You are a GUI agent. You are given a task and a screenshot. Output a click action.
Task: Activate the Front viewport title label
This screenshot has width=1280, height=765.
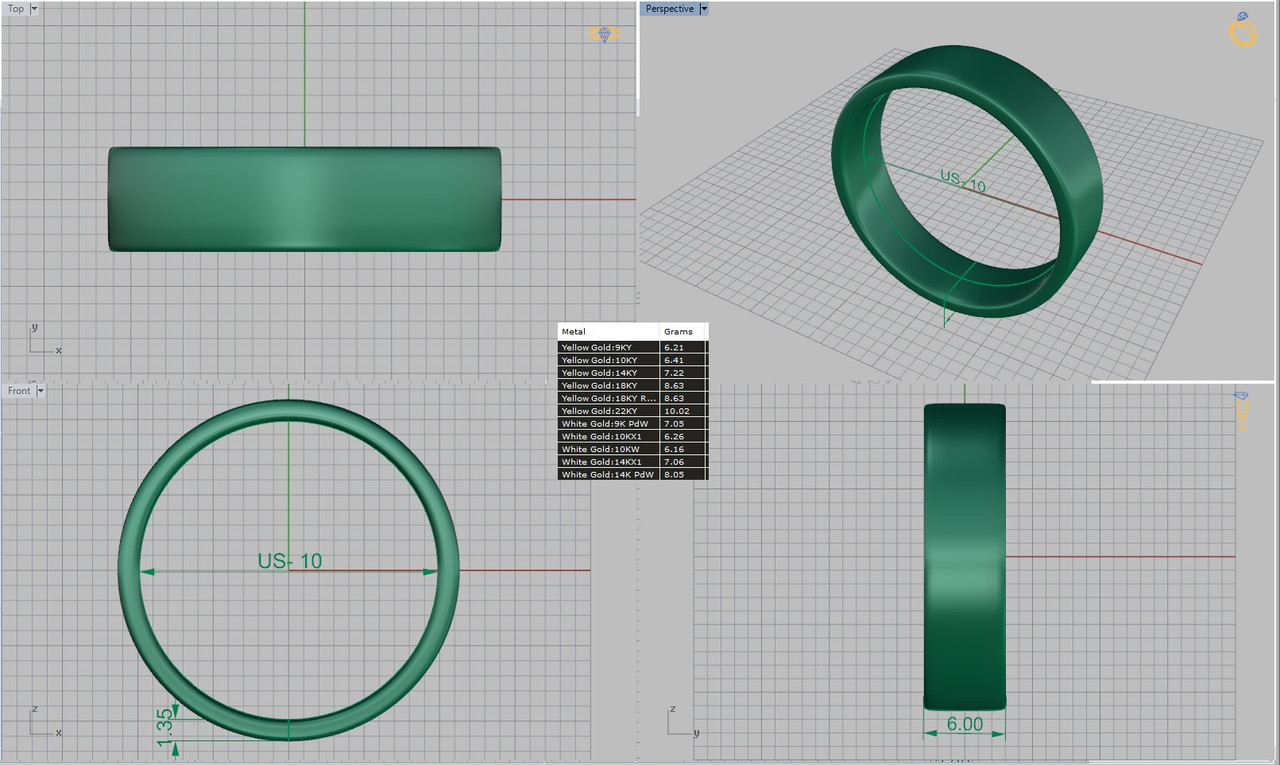20,391
